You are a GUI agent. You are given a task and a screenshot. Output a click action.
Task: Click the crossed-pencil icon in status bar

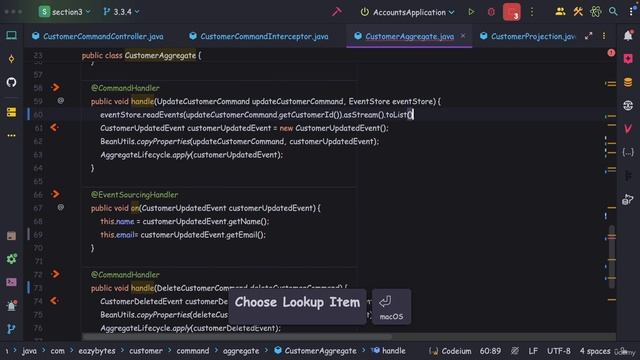click(515, 351)
